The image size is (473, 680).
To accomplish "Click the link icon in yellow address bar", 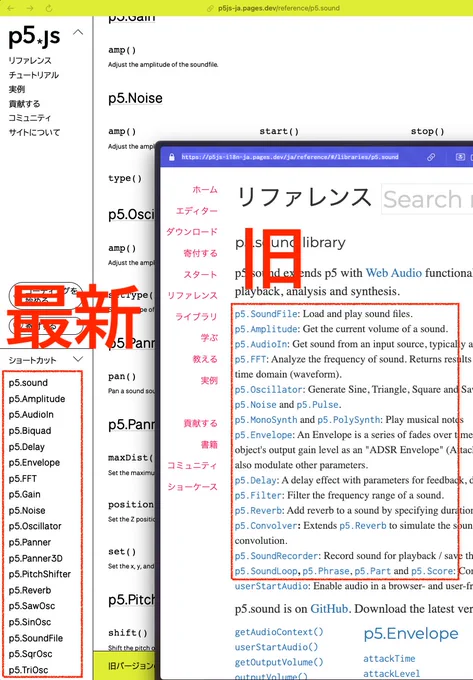I will pos(211,8).
